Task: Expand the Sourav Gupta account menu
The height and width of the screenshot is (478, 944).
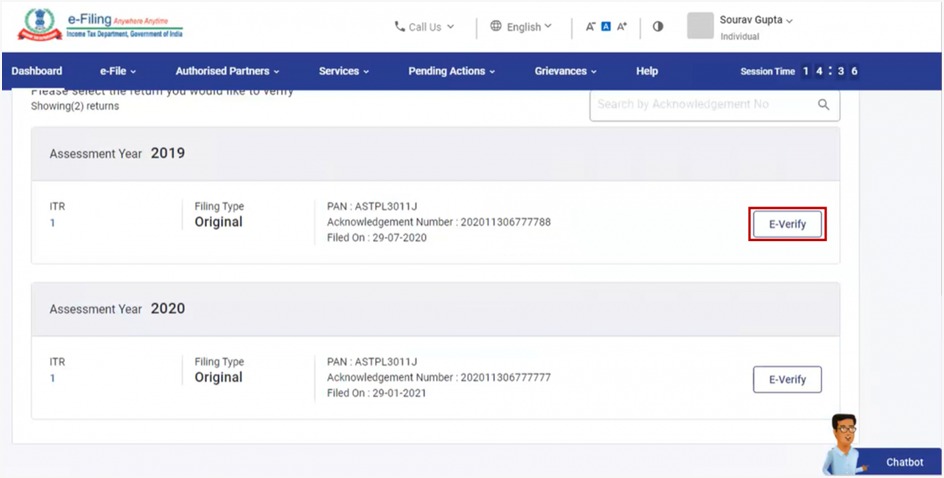Action: coord(756,20)
